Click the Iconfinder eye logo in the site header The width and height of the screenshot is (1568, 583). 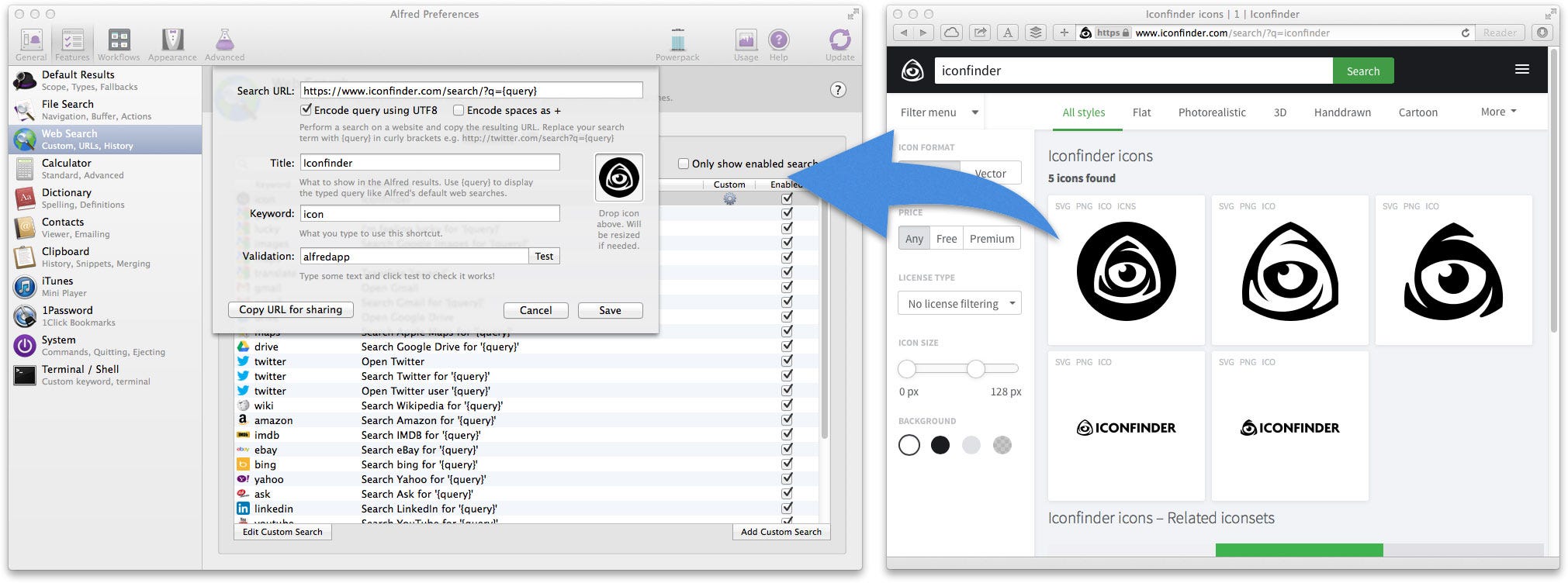click(x=912, y=71)
